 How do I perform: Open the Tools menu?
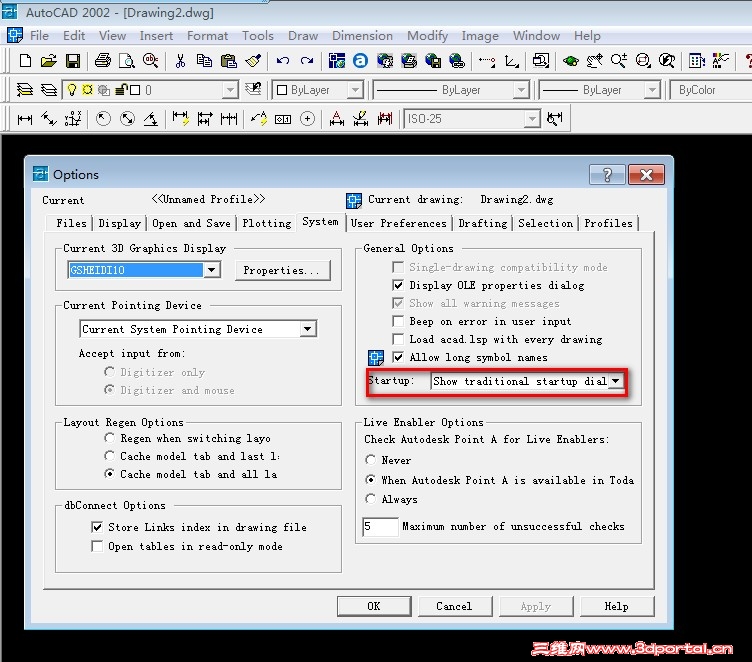[x=258, y=36]
